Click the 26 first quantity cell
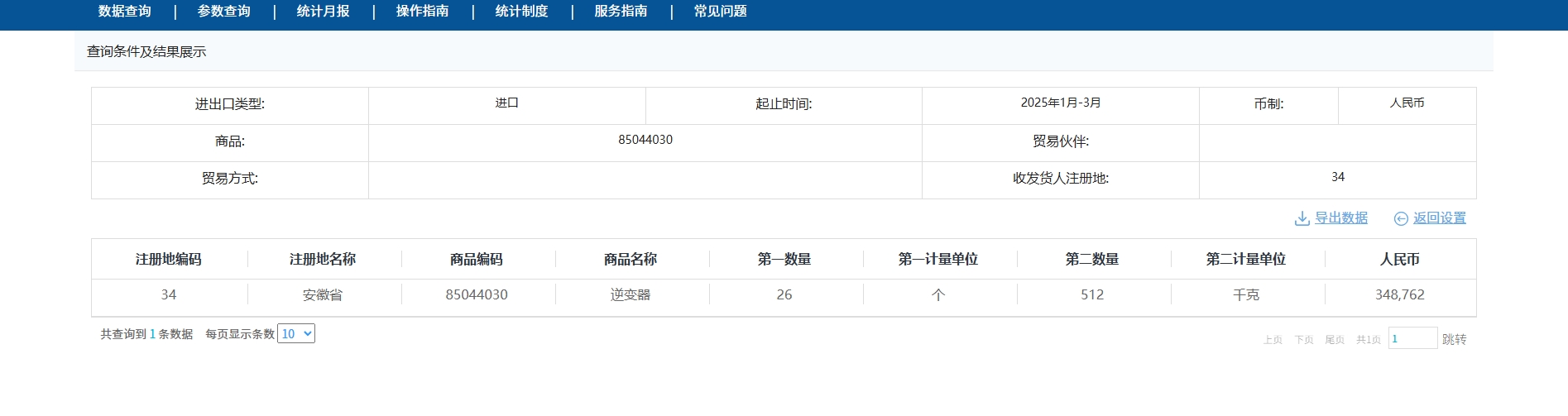 (784, 294)
